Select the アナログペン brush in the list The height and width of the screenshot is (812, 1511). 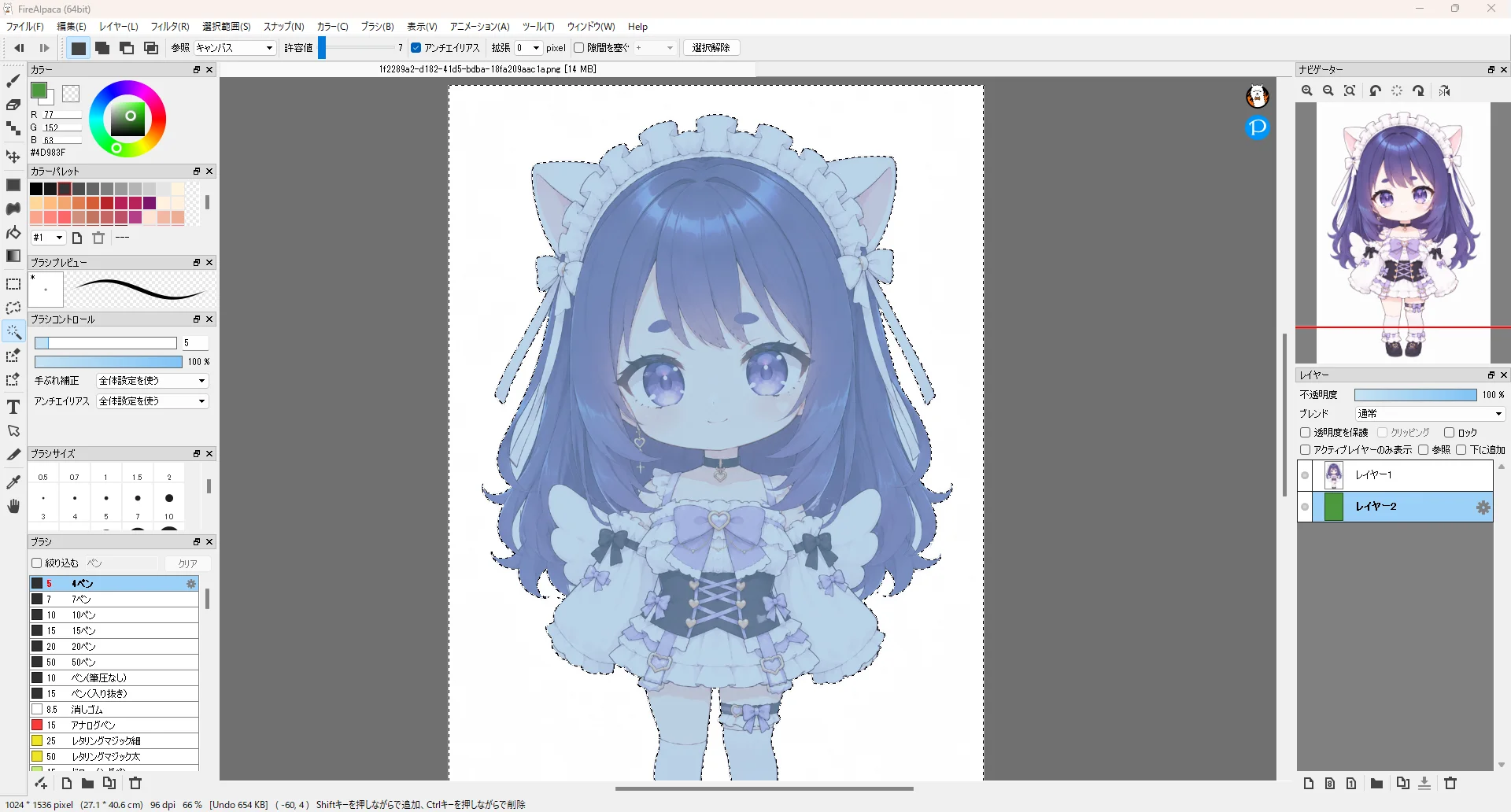114,725
